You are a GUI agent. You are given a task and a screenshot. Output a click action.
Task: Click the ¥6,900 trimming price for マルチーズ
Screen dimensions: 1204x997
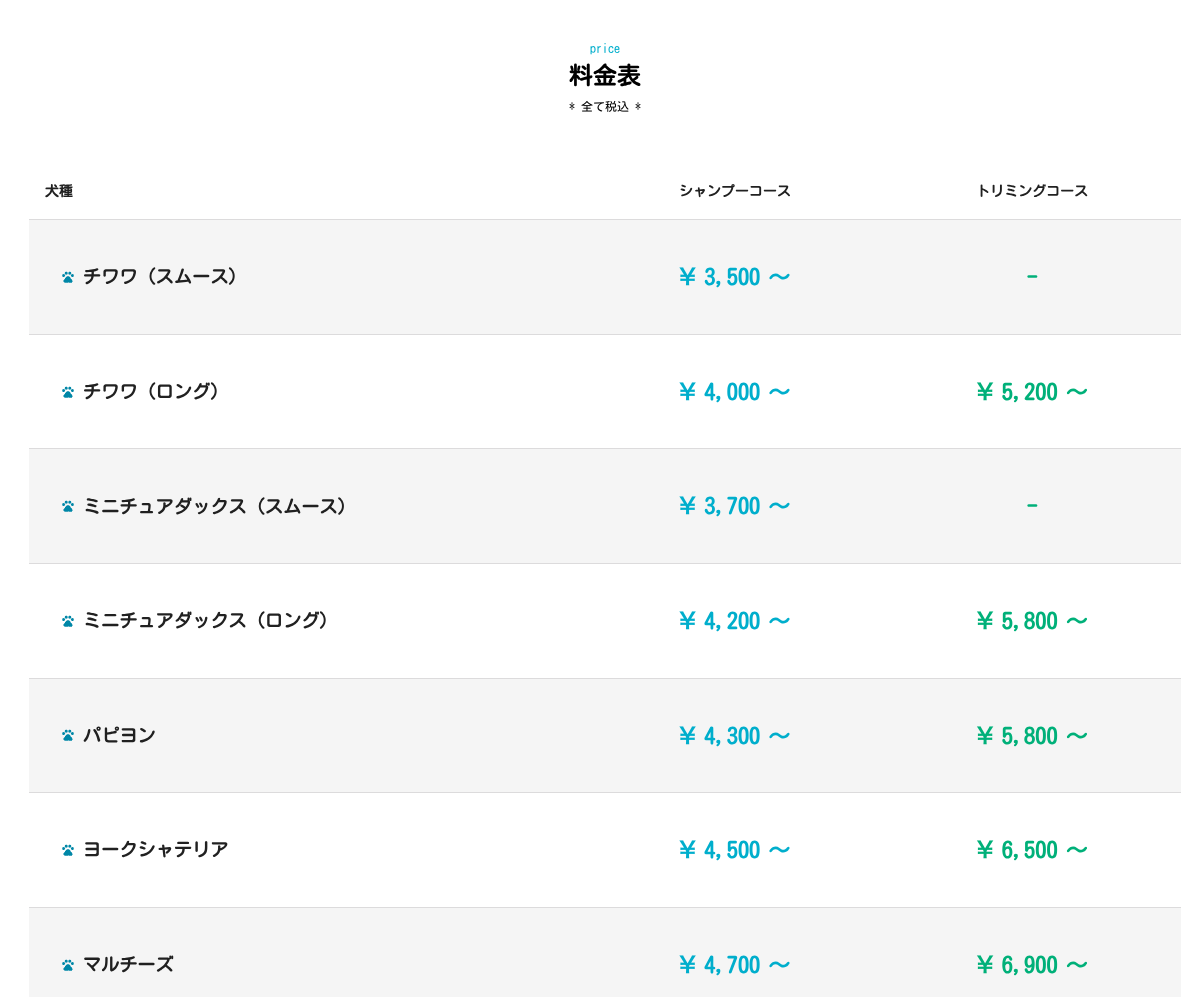[1031, 965]
